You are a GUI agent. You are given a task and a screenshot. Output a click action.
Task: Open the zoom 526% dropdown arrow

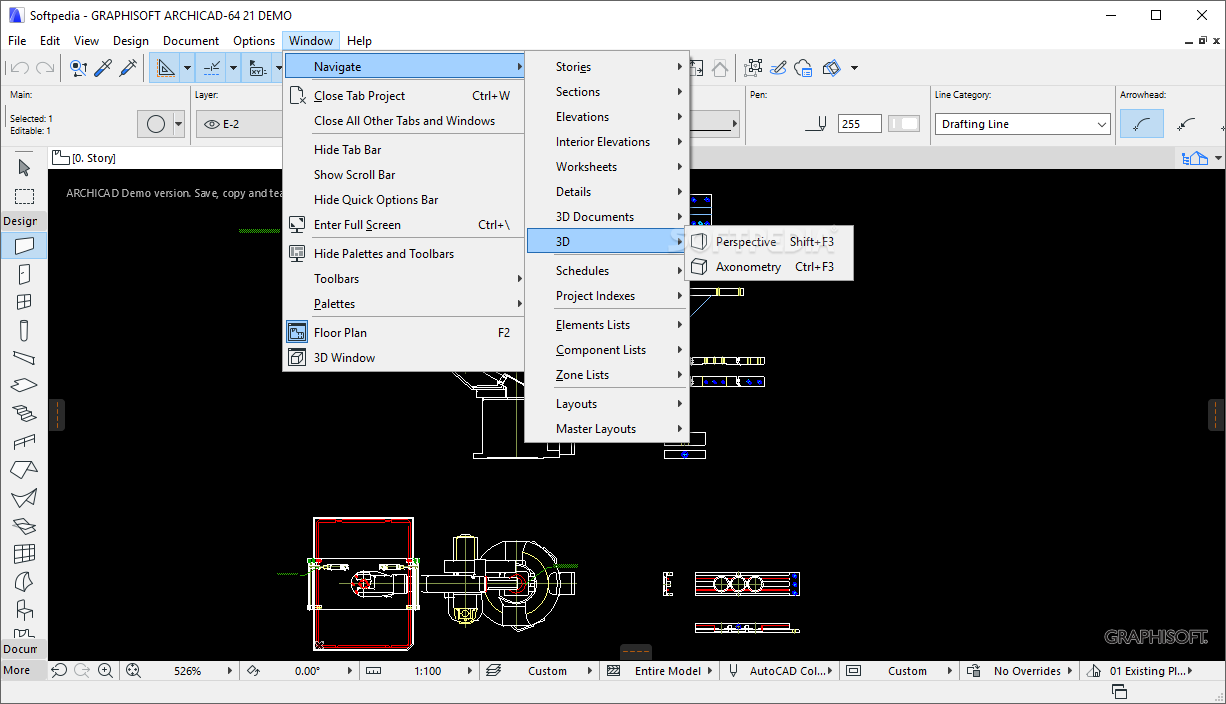(x=231, y=671)
